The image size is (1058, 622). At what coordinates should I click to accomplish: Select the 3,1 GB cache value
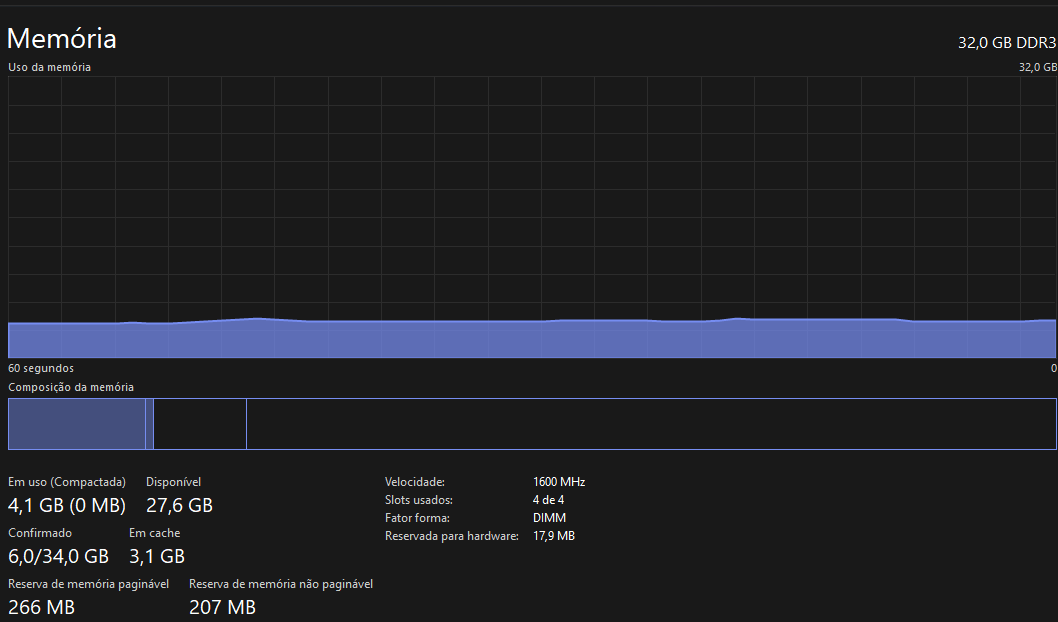tap(157, 556)
